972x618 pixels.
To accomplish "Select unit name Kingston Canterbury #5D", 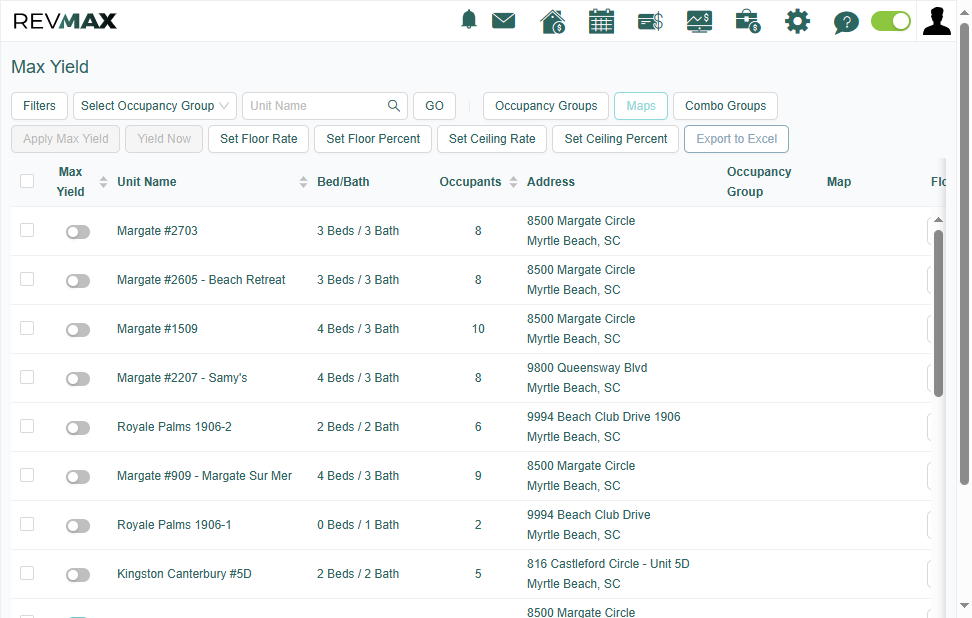I will (x=184, y=573).
